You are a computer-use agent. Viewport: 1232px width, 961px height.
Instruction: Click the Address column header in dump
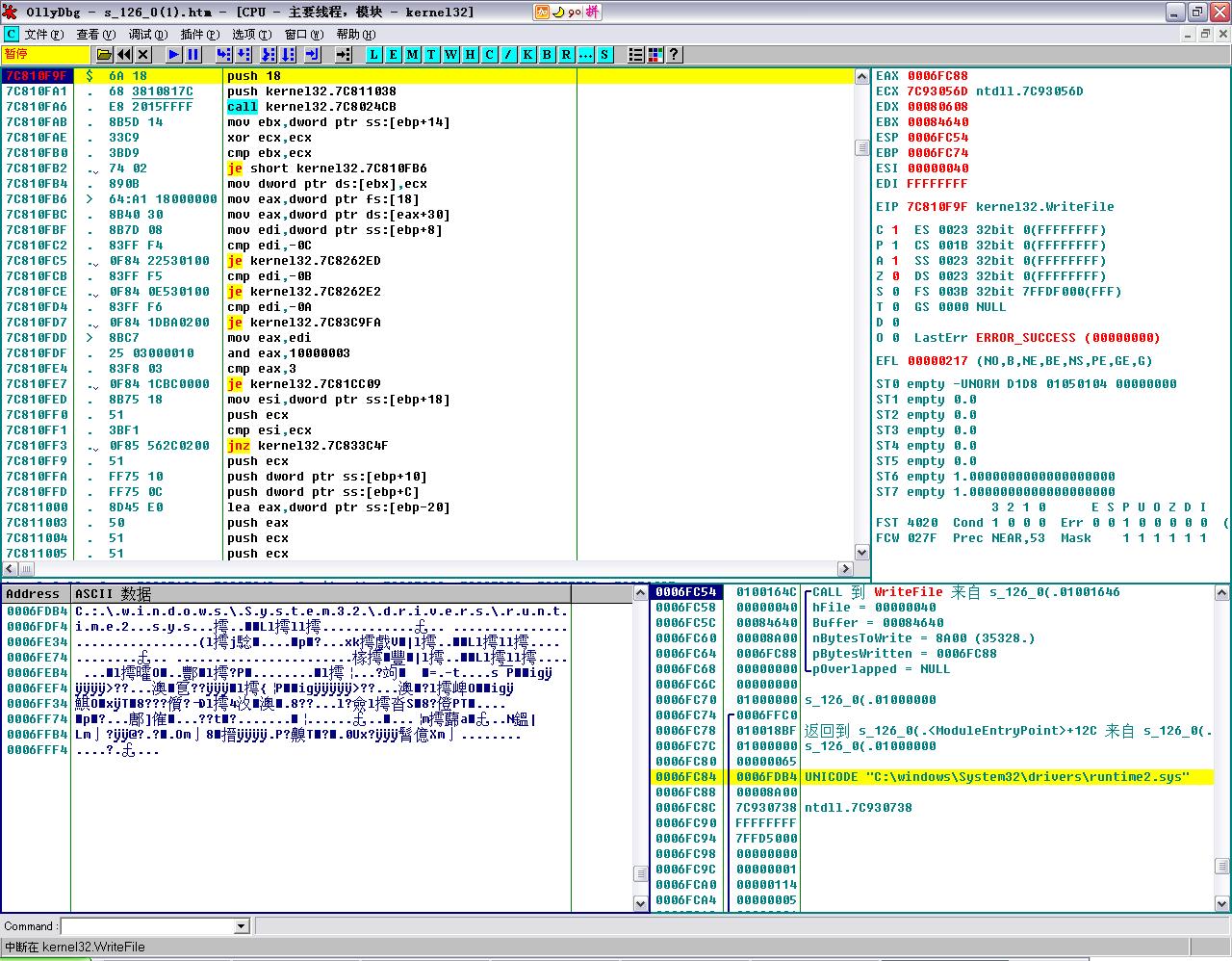tap(34, 594)
